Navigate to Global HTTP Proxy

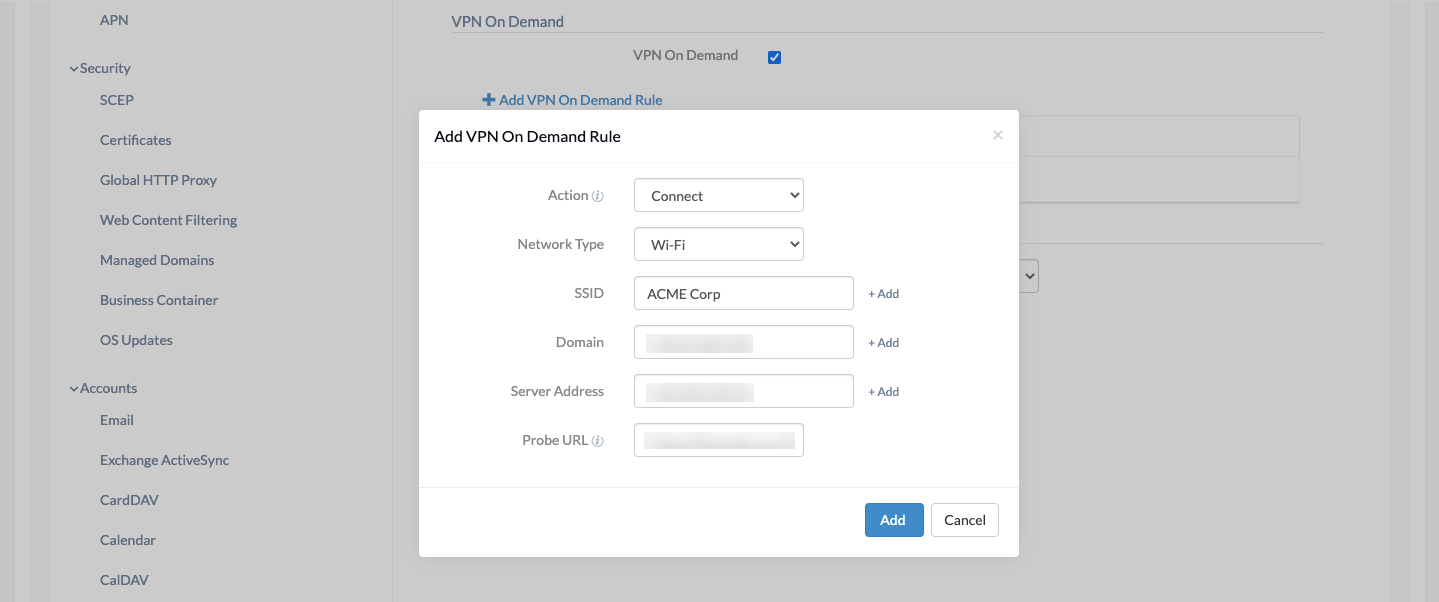(158, 180)
